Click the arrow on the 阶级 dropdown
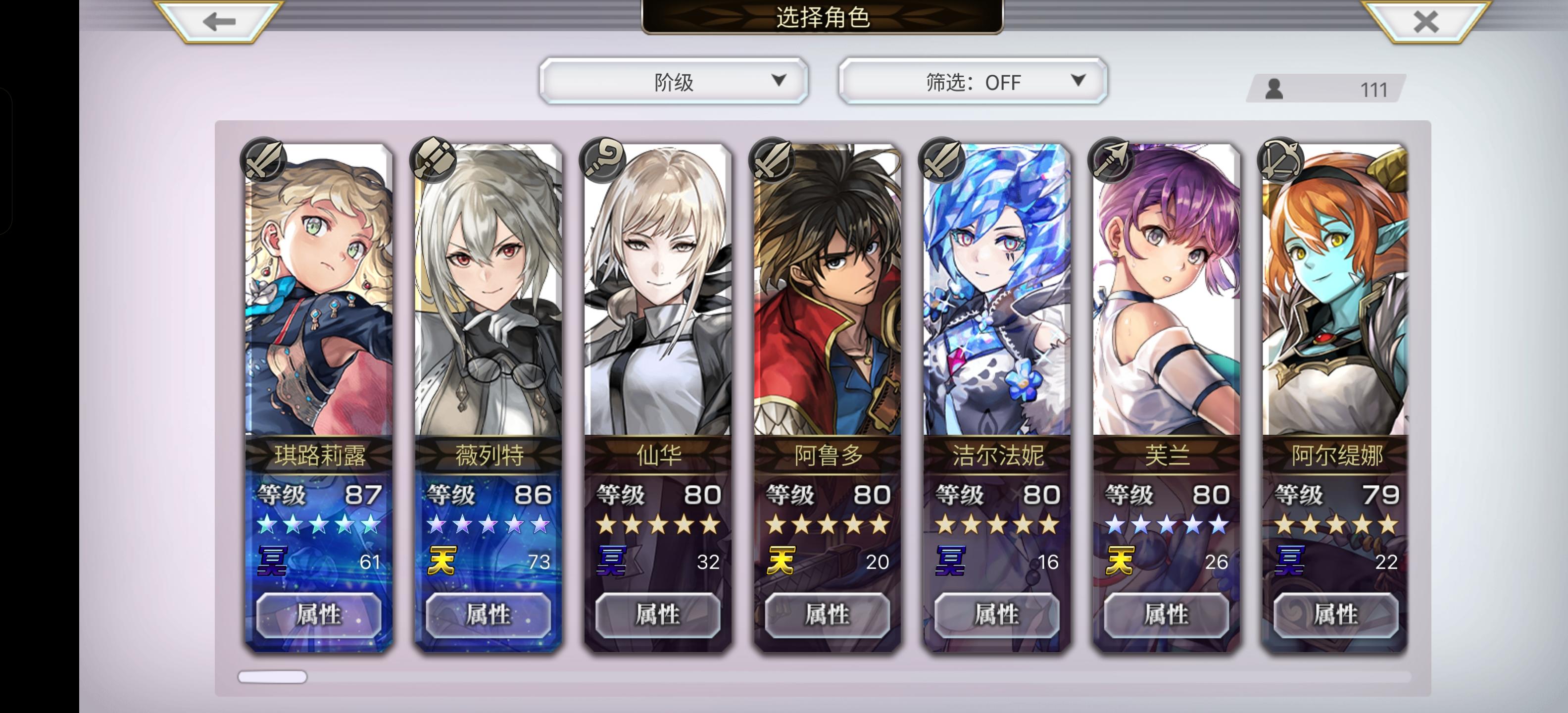Viewport: 1568px width, 713px height. (x=779, y=80)
